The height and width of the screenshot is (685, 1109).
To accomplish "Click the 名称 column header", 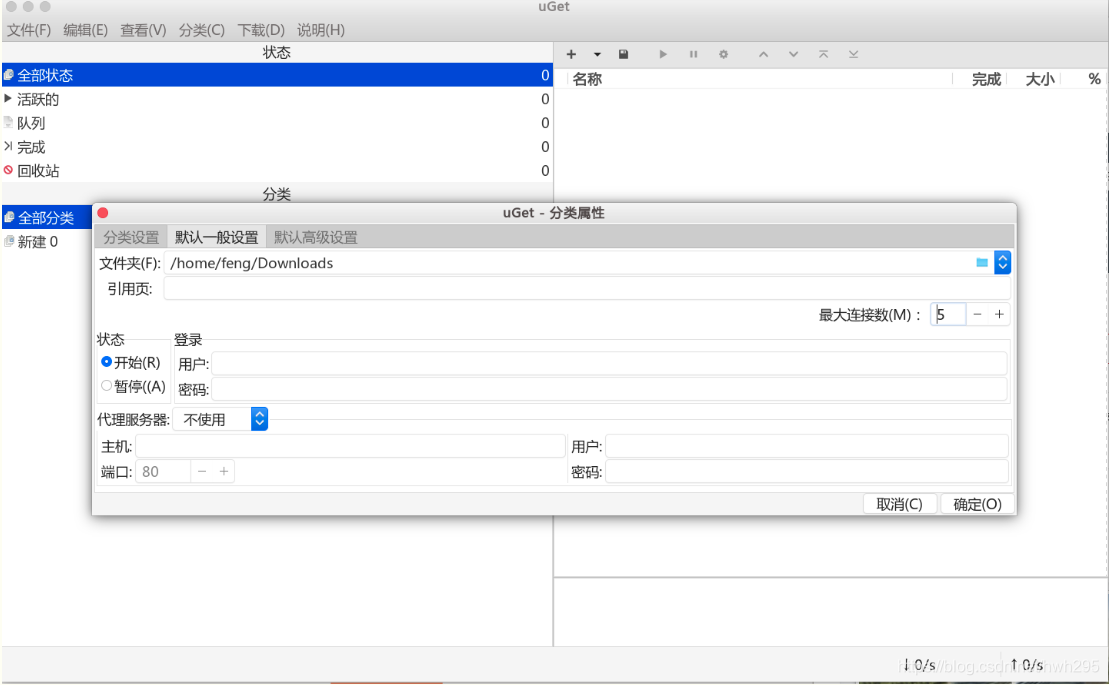I will pos(587,79).
